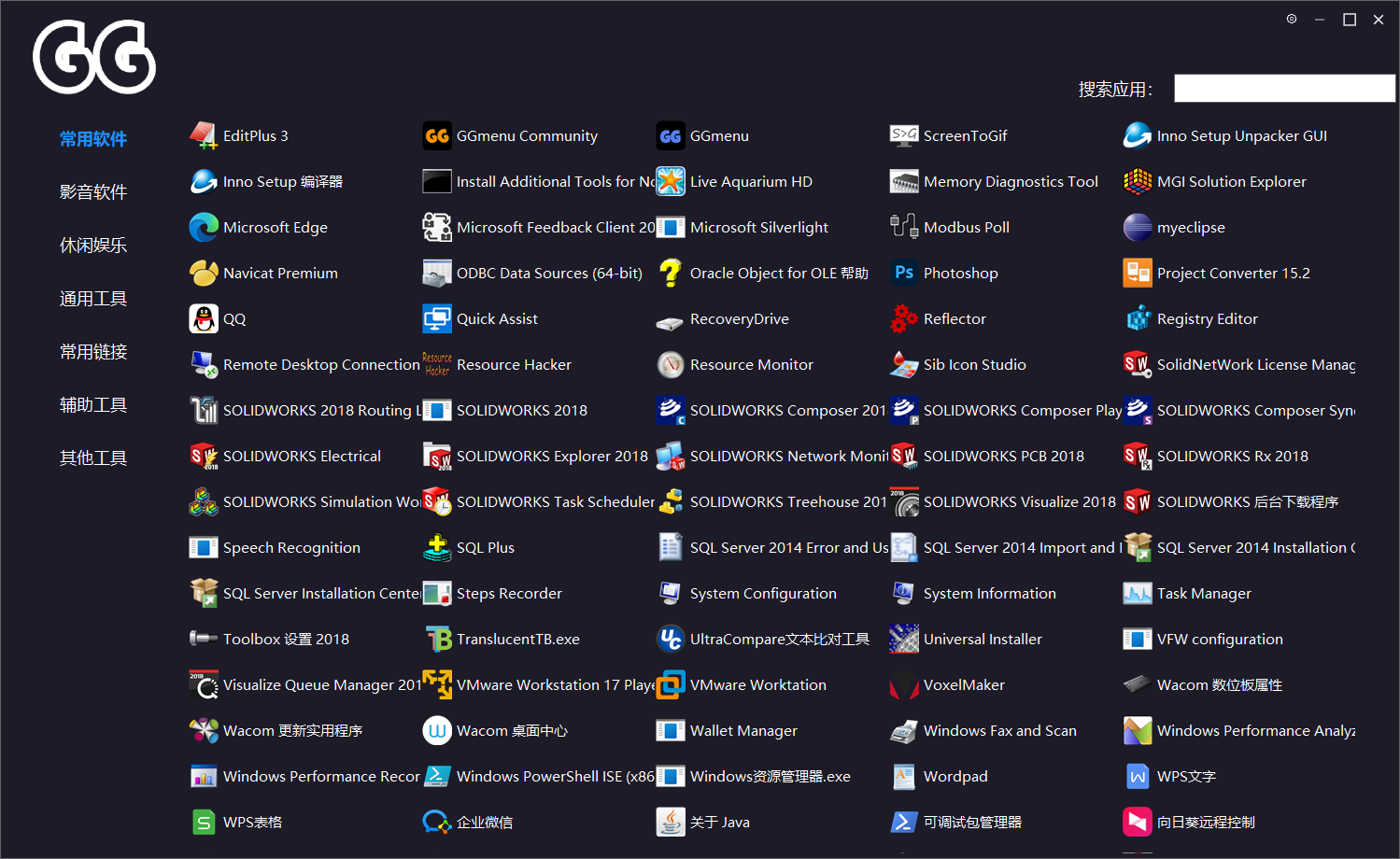Click ODBC Data Sources (64-bit) label
Screen dimensions: 1400x859
coord(549,274)
